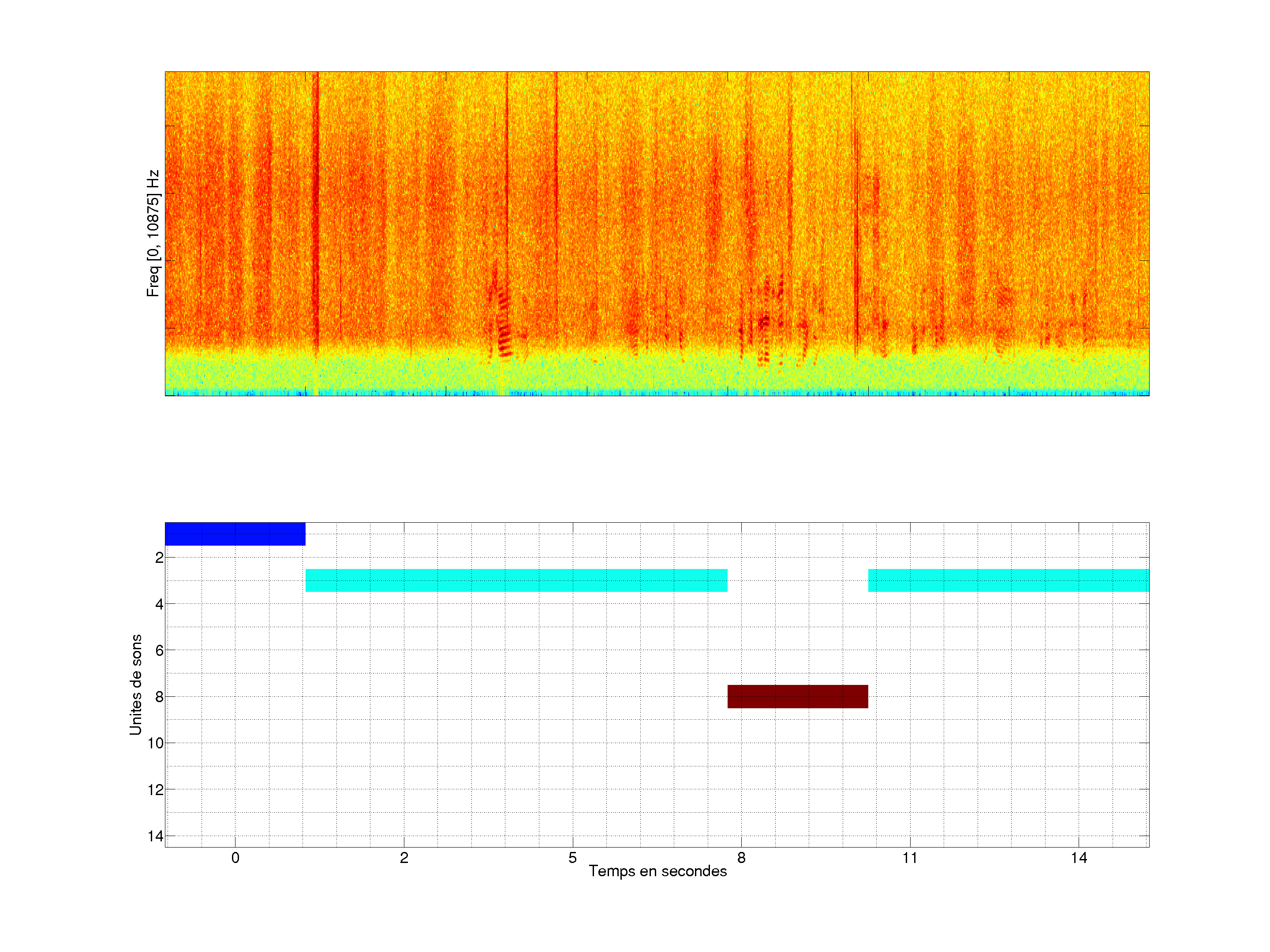Click the cyan bar on the right
The height and width of the screenshot is (952, 1270).
(x=1008, y=580)
